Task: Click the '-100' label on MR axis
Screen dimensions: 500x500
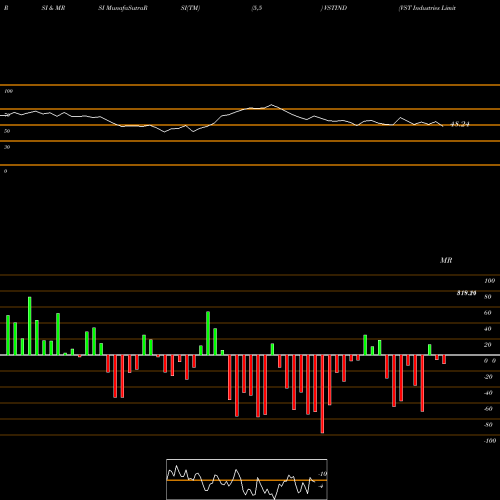Action: point(490,441)
